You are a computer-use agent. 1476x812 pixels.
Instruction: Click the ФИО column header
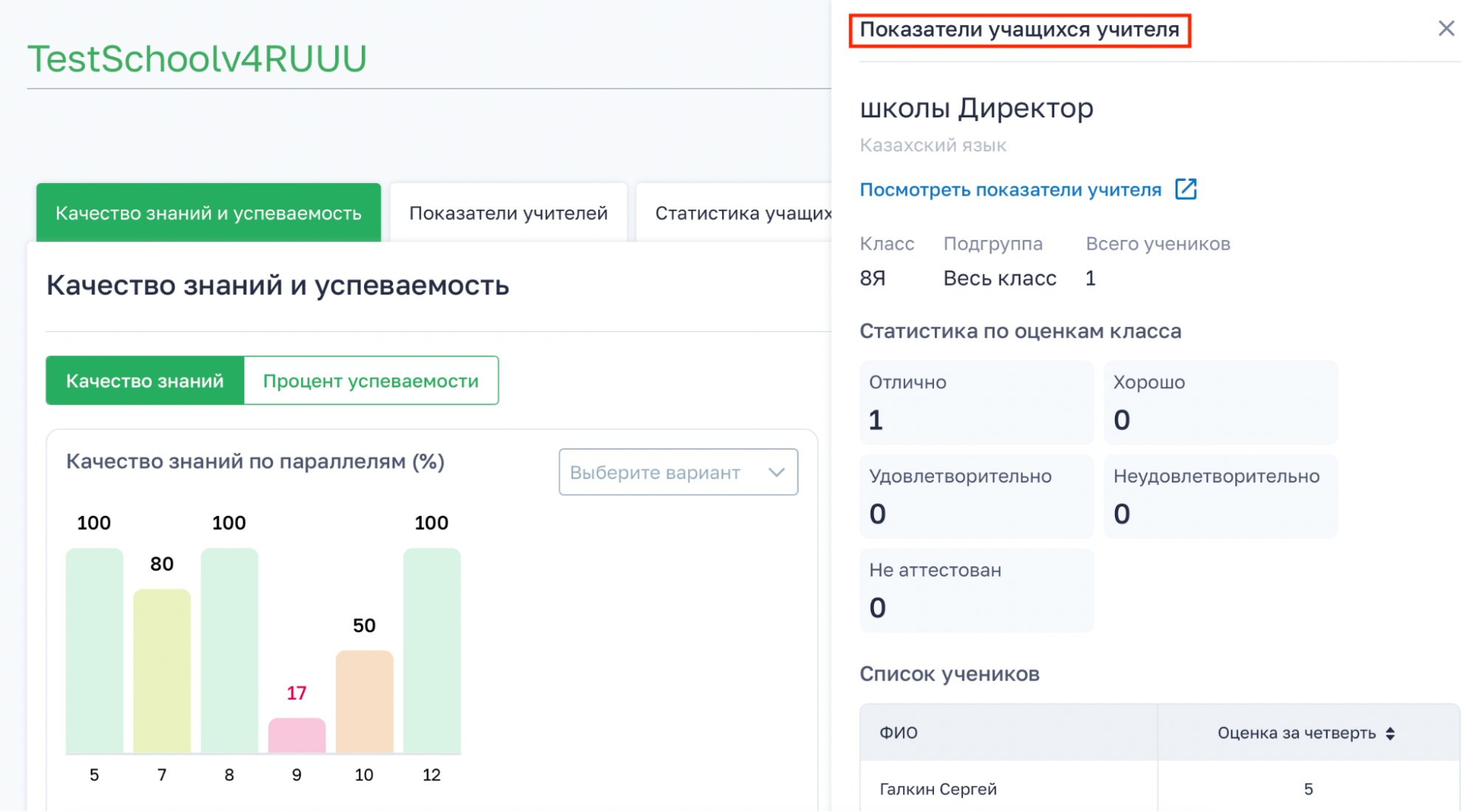pyautogui.click(x=899, y=733)
